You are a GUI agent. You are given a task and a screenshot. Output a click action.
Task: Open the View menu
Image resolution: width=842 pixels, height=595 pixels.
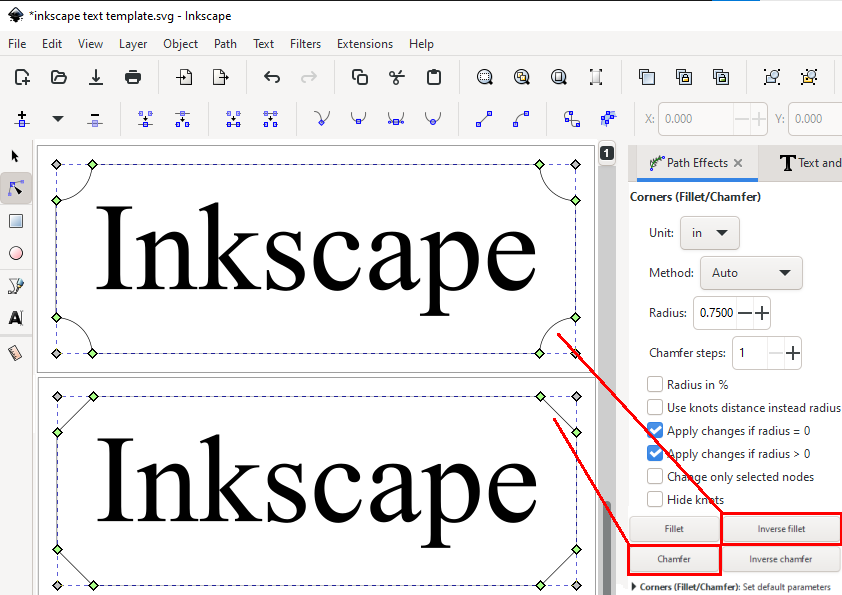pyautogui.click(x=90, y=44)
